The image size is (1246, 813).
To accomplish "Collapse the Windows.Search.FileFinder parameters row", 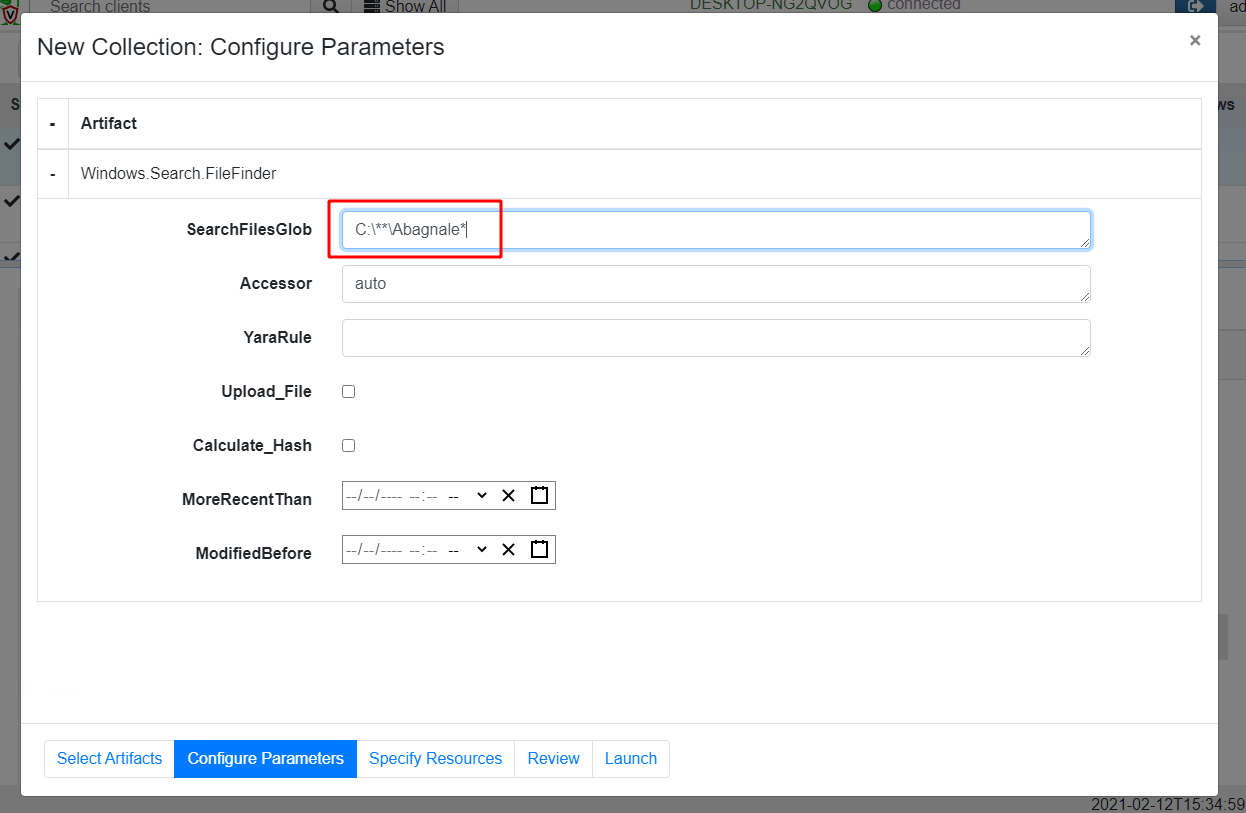I will point(52,174).
